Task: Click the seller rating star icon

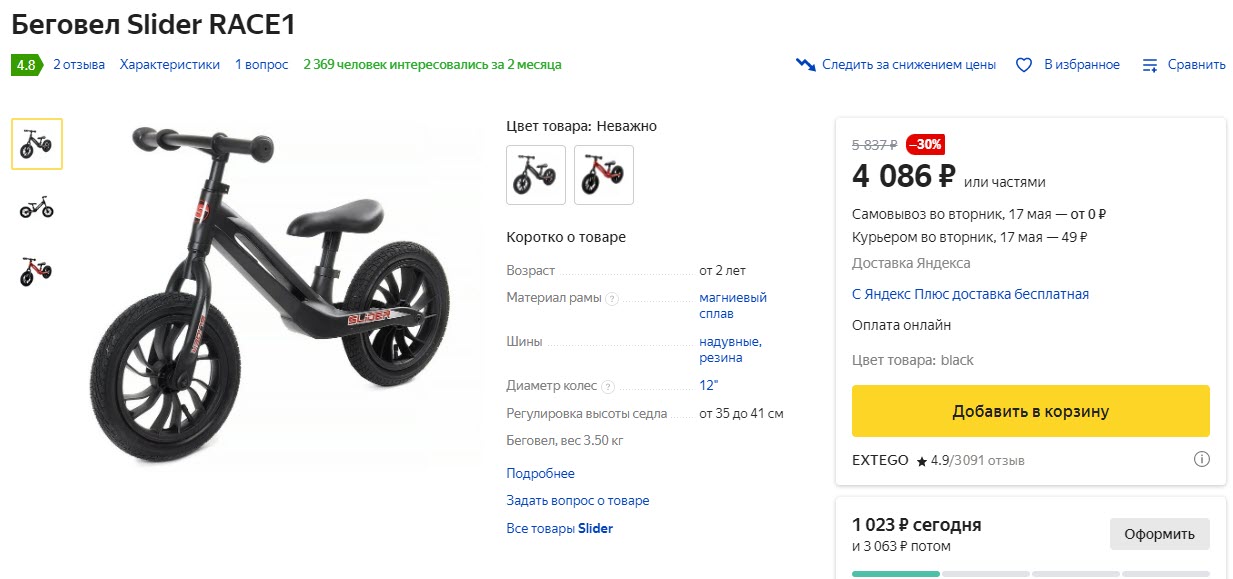Action: coord(921,461)
